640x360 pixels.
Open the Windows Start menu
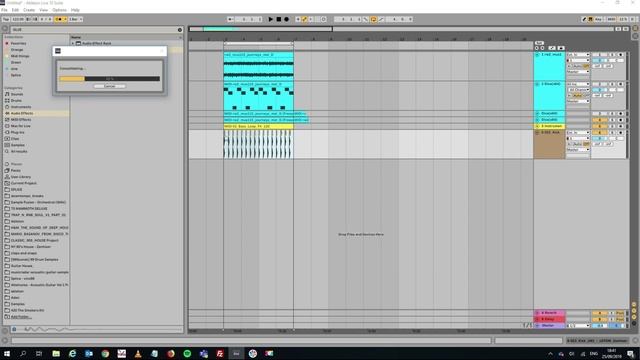[7, 353]
